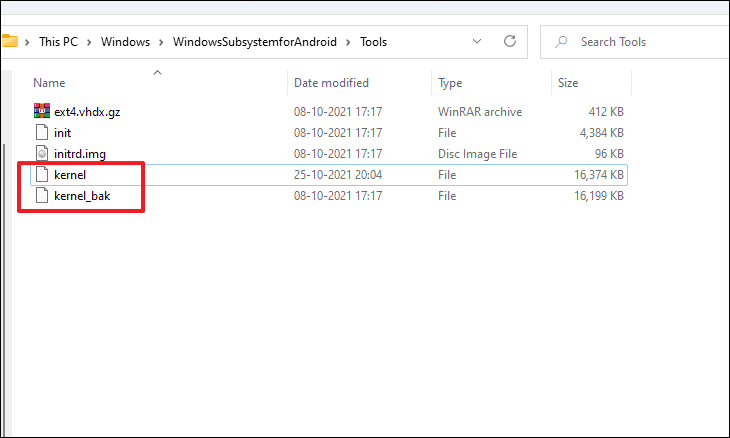Go to WindowsSubsystemforAndroid breadcrumb
The width and height of the screenshot is (730, 438).
point(255,42)
